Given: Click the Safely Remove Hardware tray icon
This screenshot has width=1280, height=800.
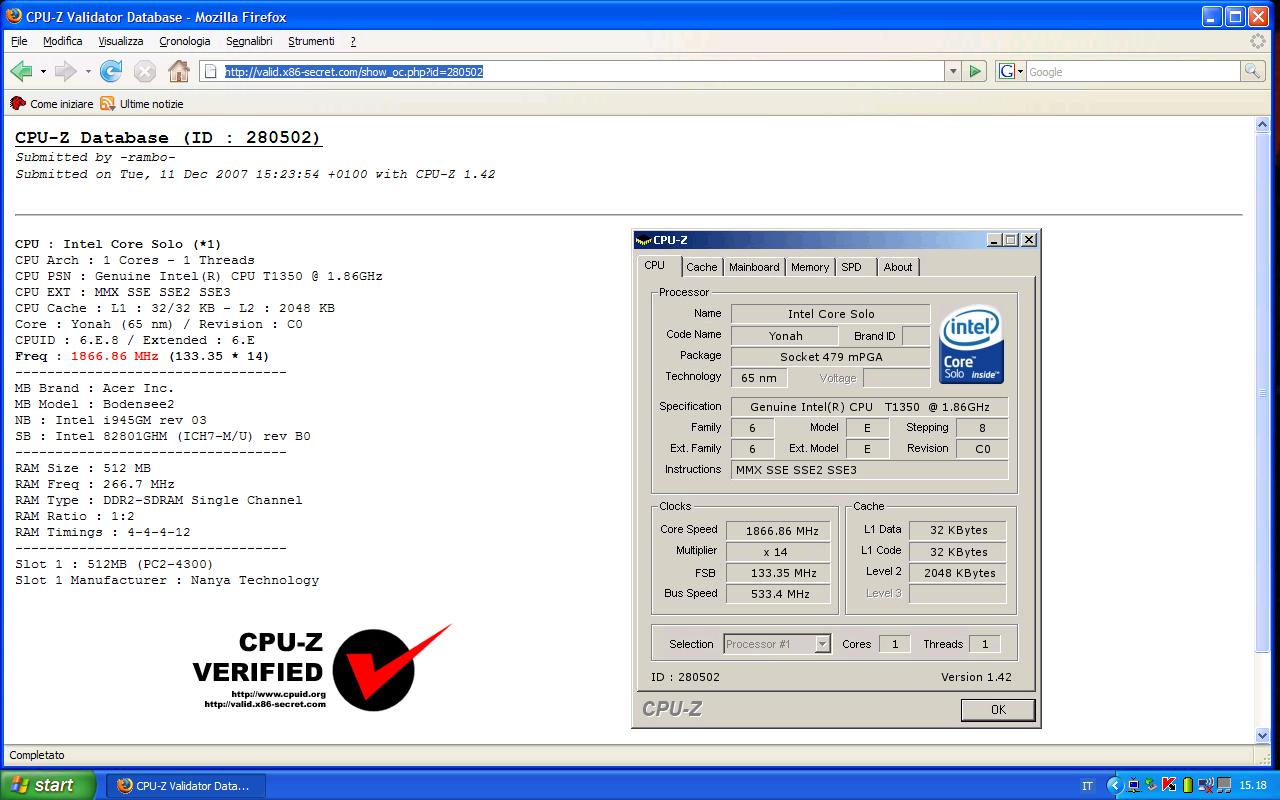Looking at the screenshot, I should 1151,785.
